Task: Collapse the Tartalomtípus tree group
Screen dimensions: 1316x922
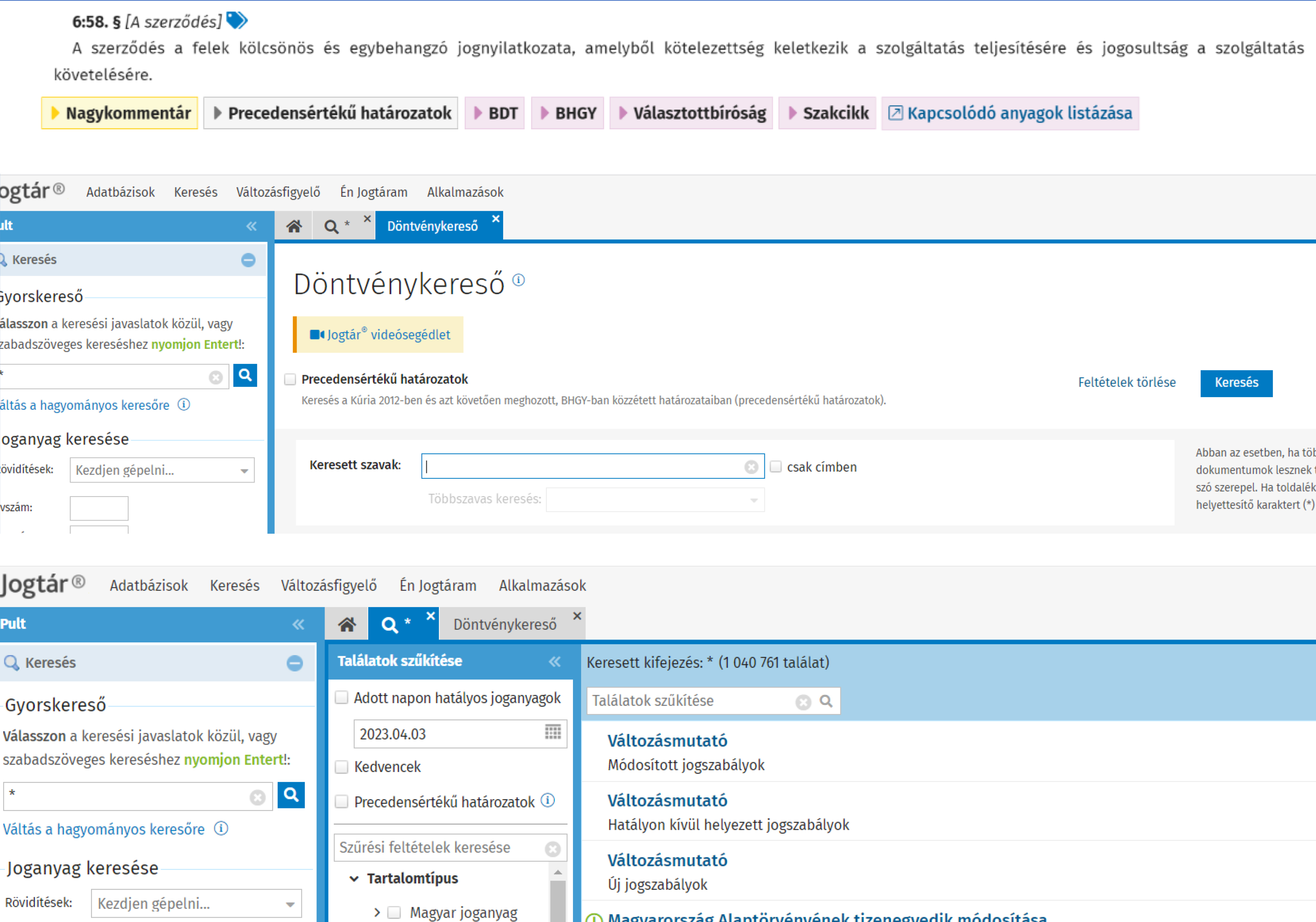Action: pyautogui.click(x=354, y=879)
